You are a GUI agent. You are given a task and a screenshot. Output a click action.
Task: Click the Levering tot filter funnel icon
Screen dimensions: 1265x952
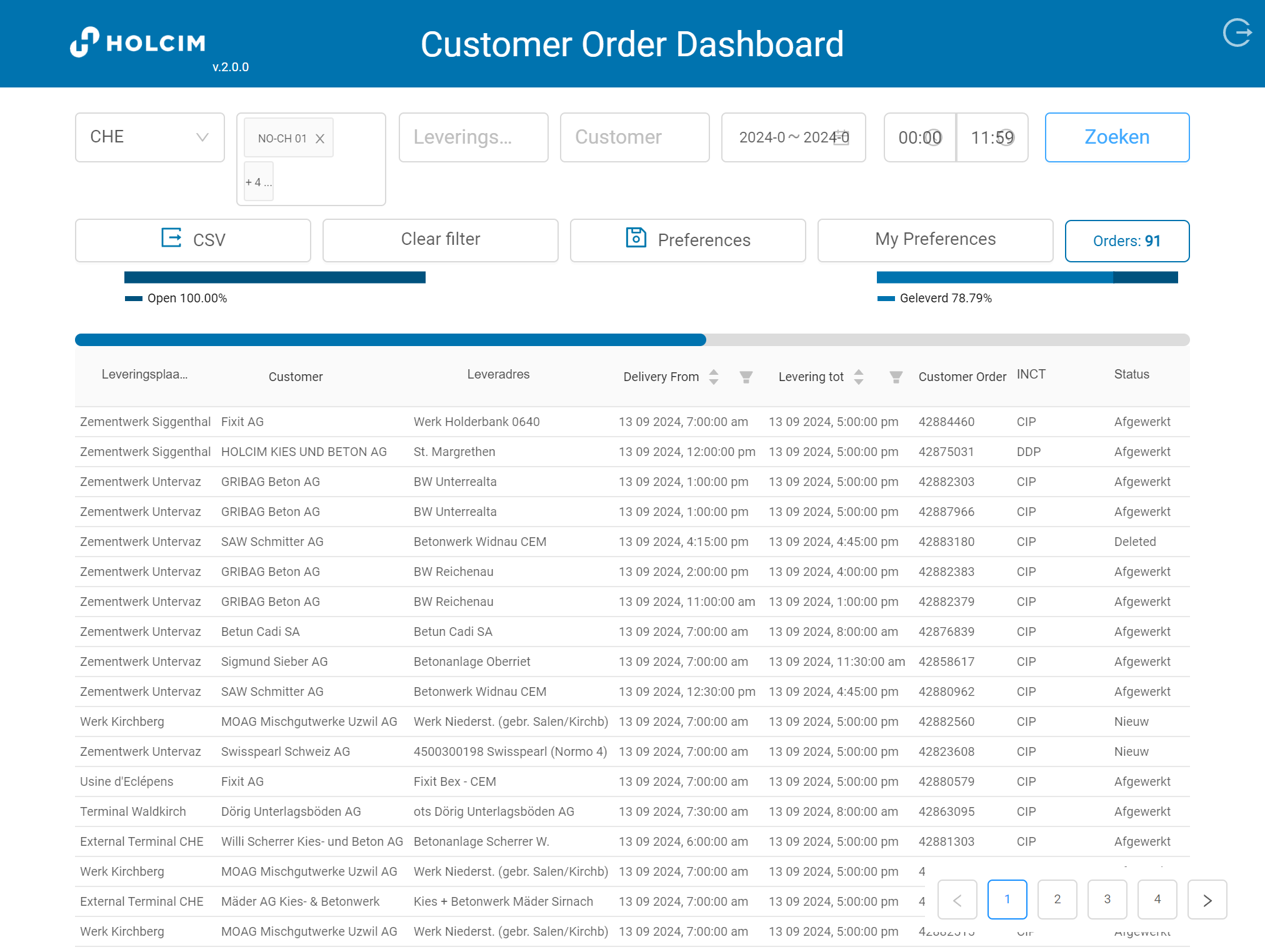[x=896, y=377]
